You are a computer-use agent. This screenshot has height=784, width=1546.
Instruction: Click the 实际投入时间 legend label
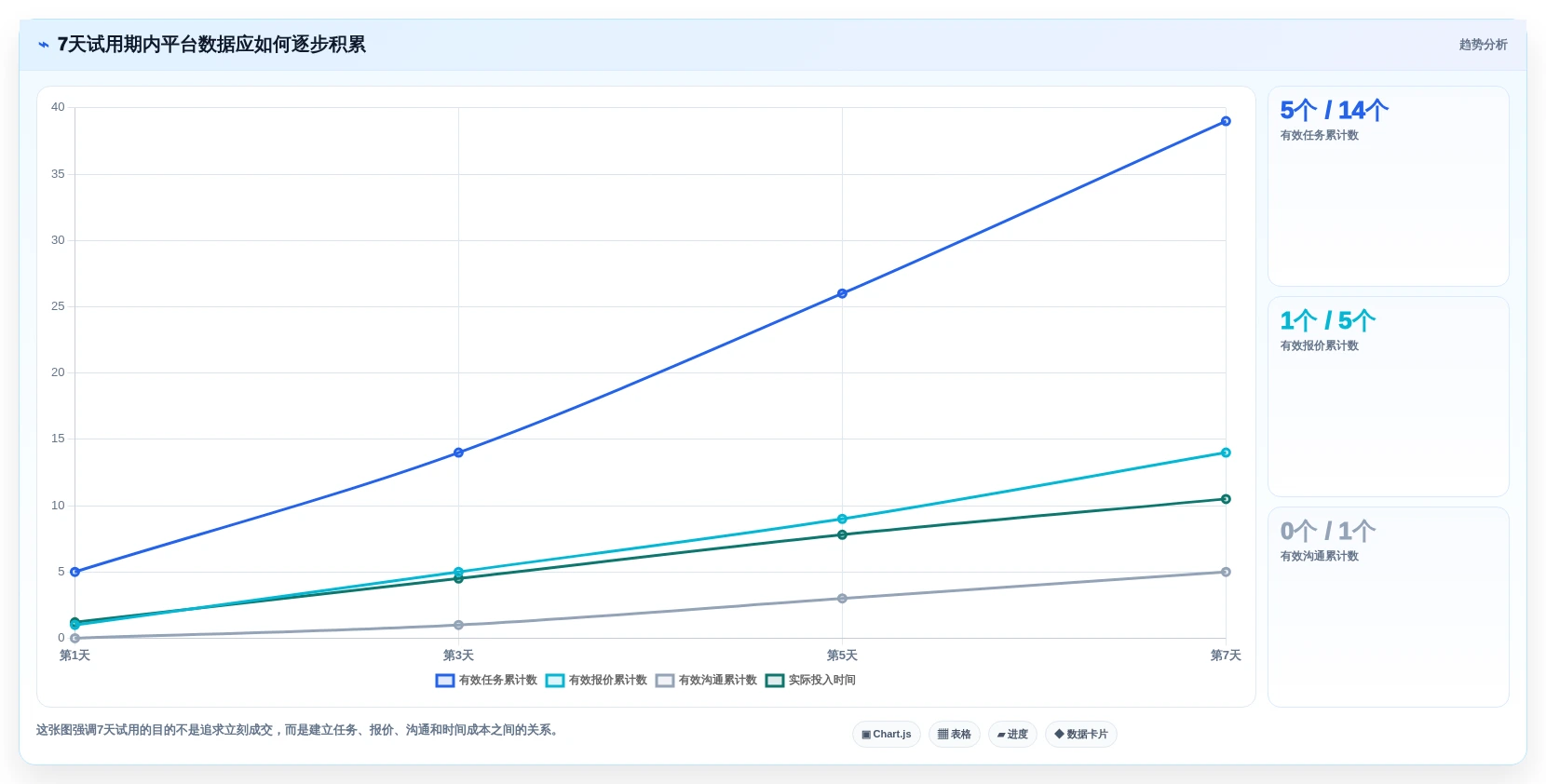tap(822, 681)
